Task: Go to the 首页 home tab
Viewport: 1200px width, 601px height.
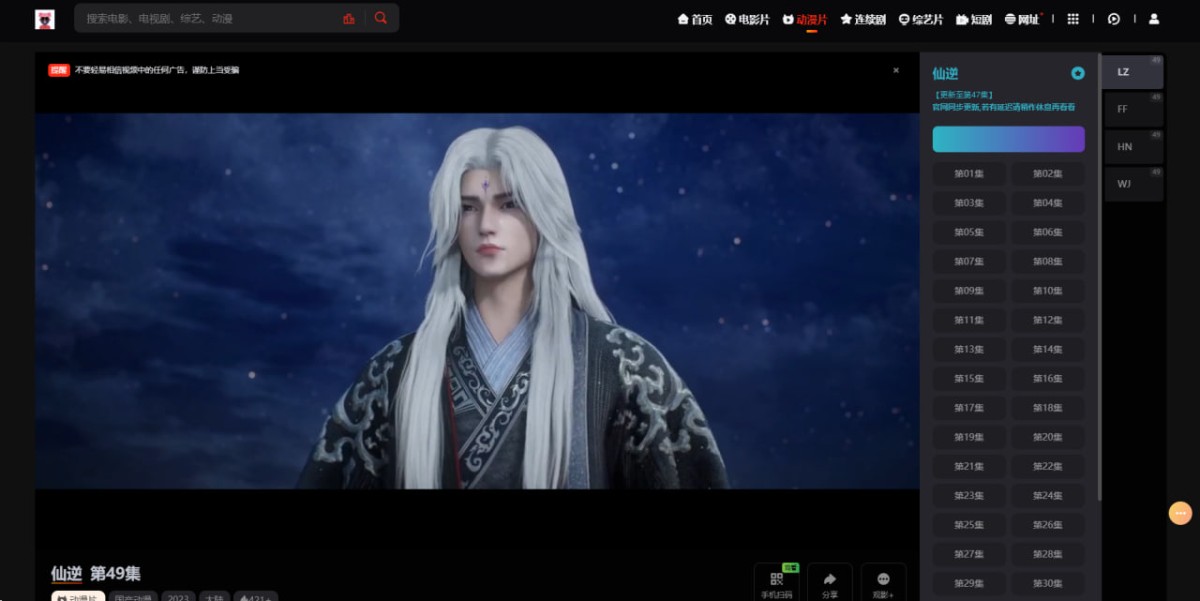Action: [x=695, y=19]
